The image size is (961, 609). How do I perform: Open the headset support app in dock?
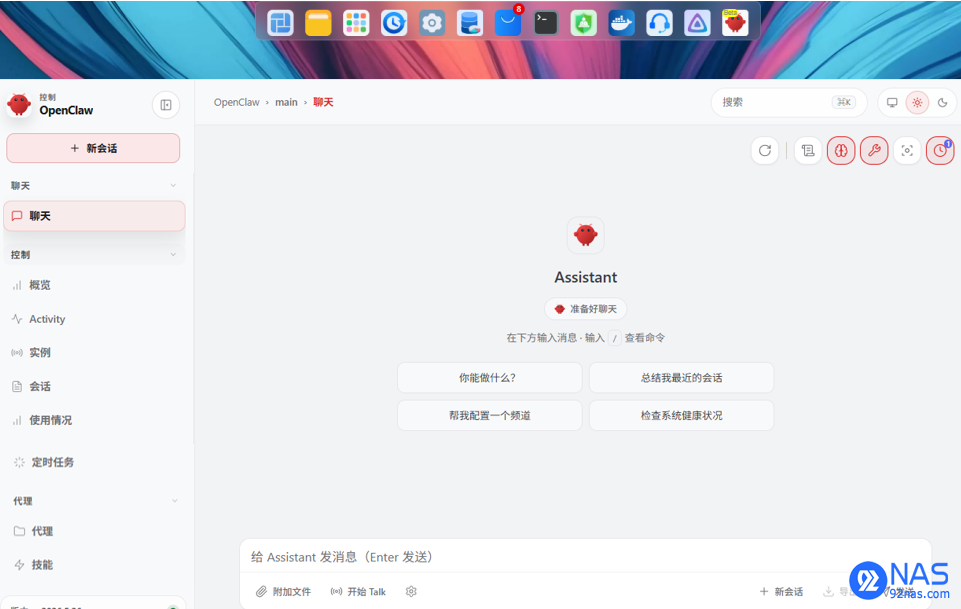[659, 23]
